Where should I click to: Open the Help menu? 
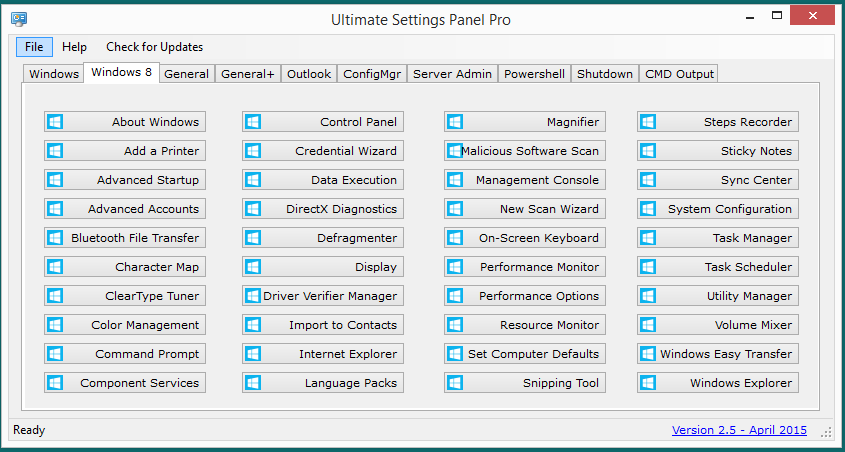(74, 47)
